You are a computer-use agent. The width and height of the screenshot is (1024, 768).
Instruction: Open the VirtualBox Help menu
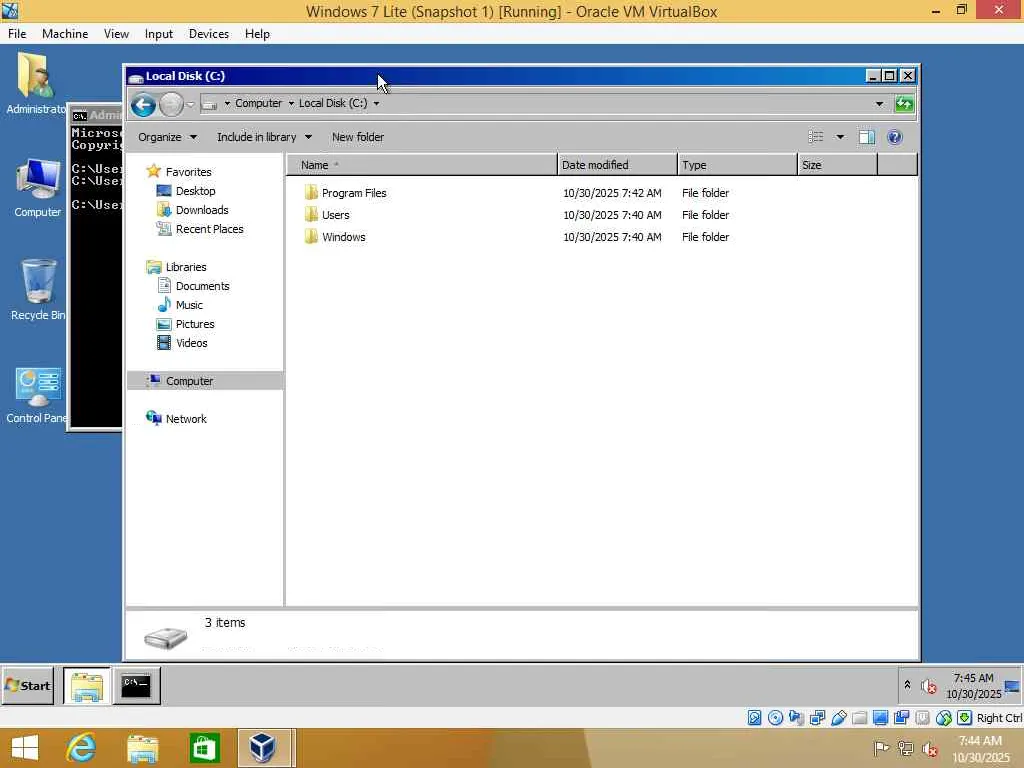(257, 34)
